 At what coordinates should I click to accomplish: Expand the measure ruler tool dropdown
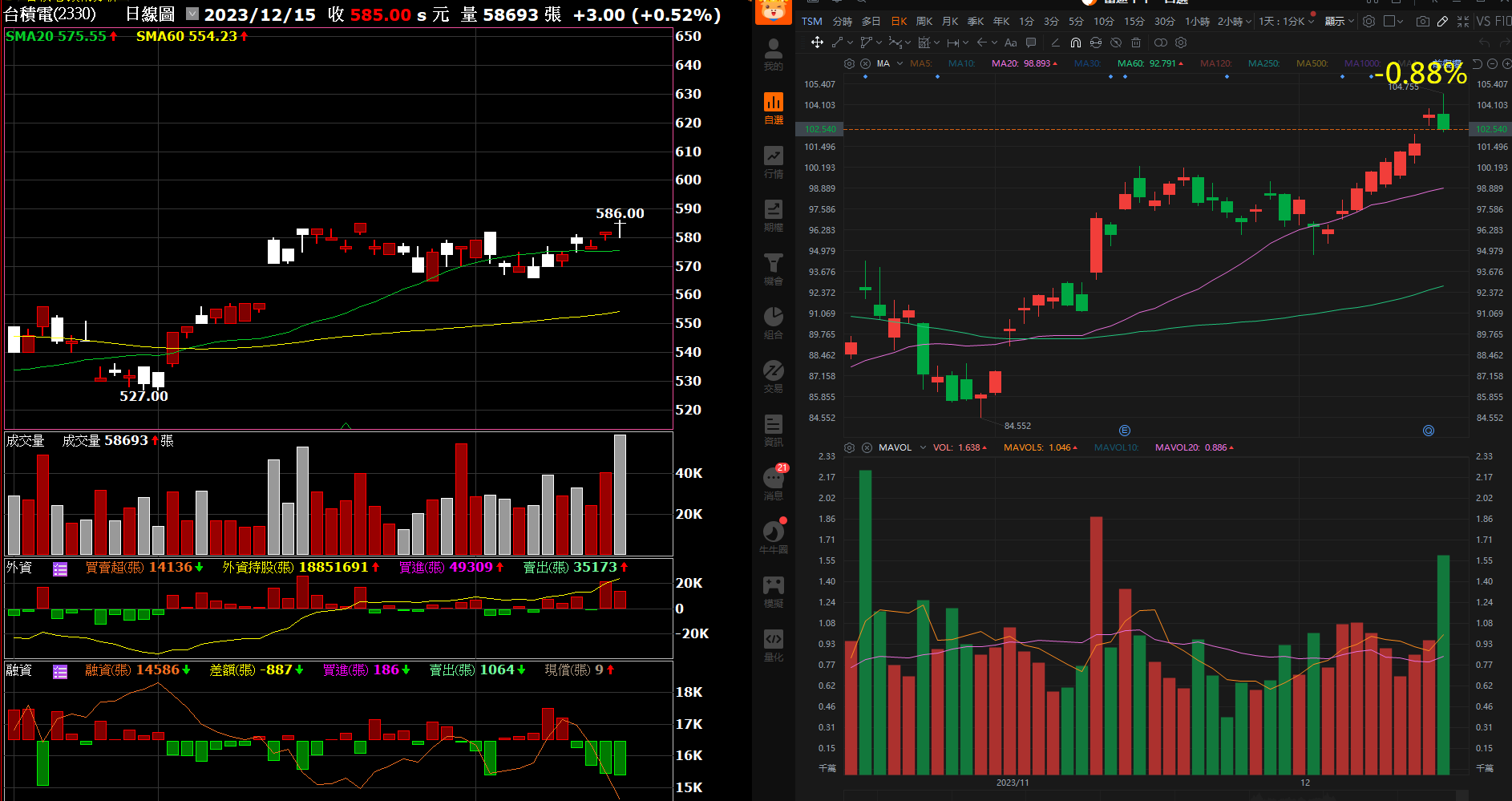pyautogui.click(x=966, y=42)
